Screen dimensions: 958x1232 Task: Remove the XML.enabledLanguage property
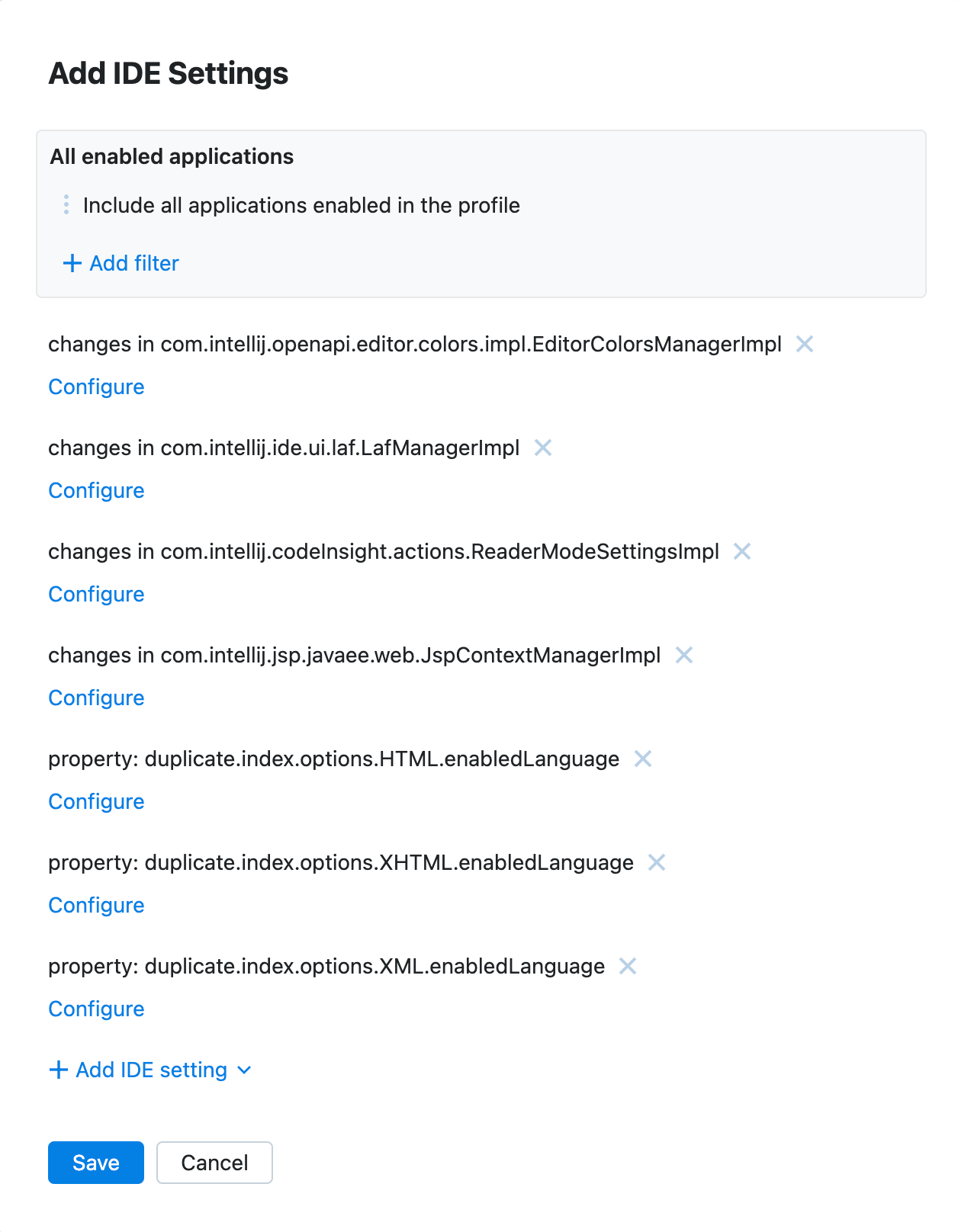(628, 967)
